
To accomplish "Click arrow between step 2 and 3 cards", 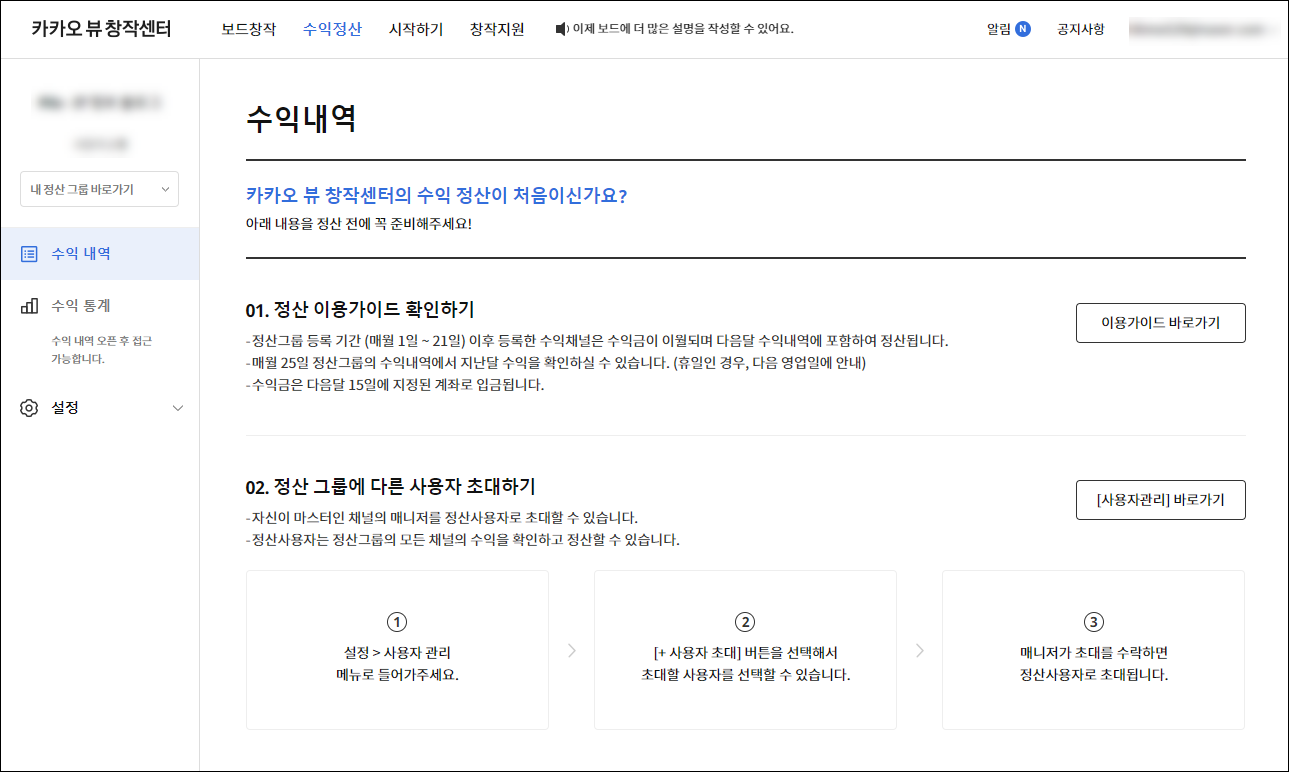I will 919,651.
